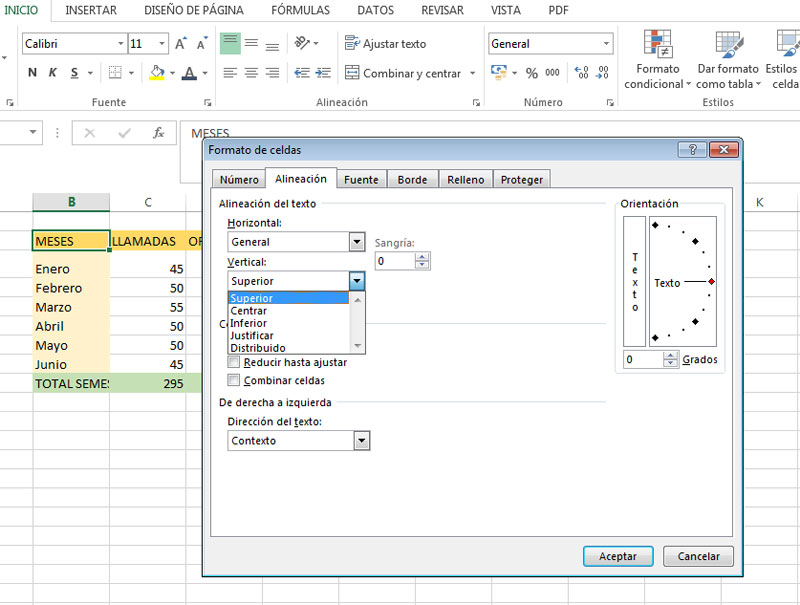800x605 pixels.
Task: Select Justificar in the vertical list
Action: point(288,336)
